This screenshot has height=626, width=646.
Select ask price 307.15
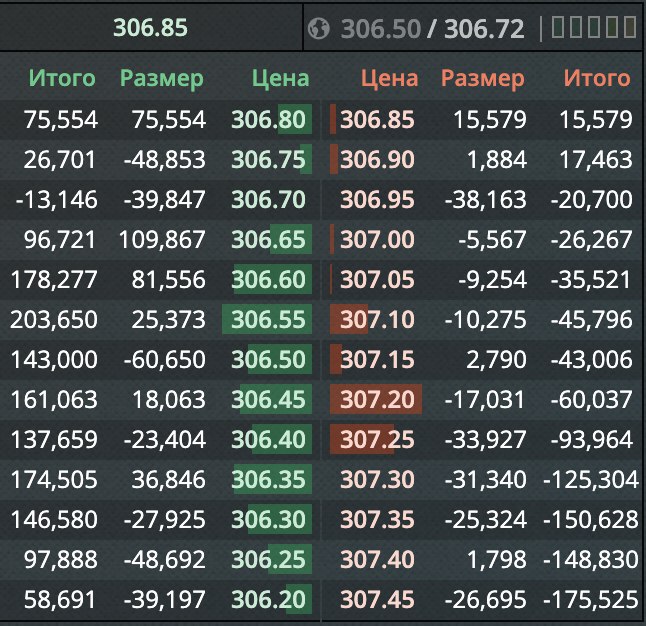(x=377, y=359)
